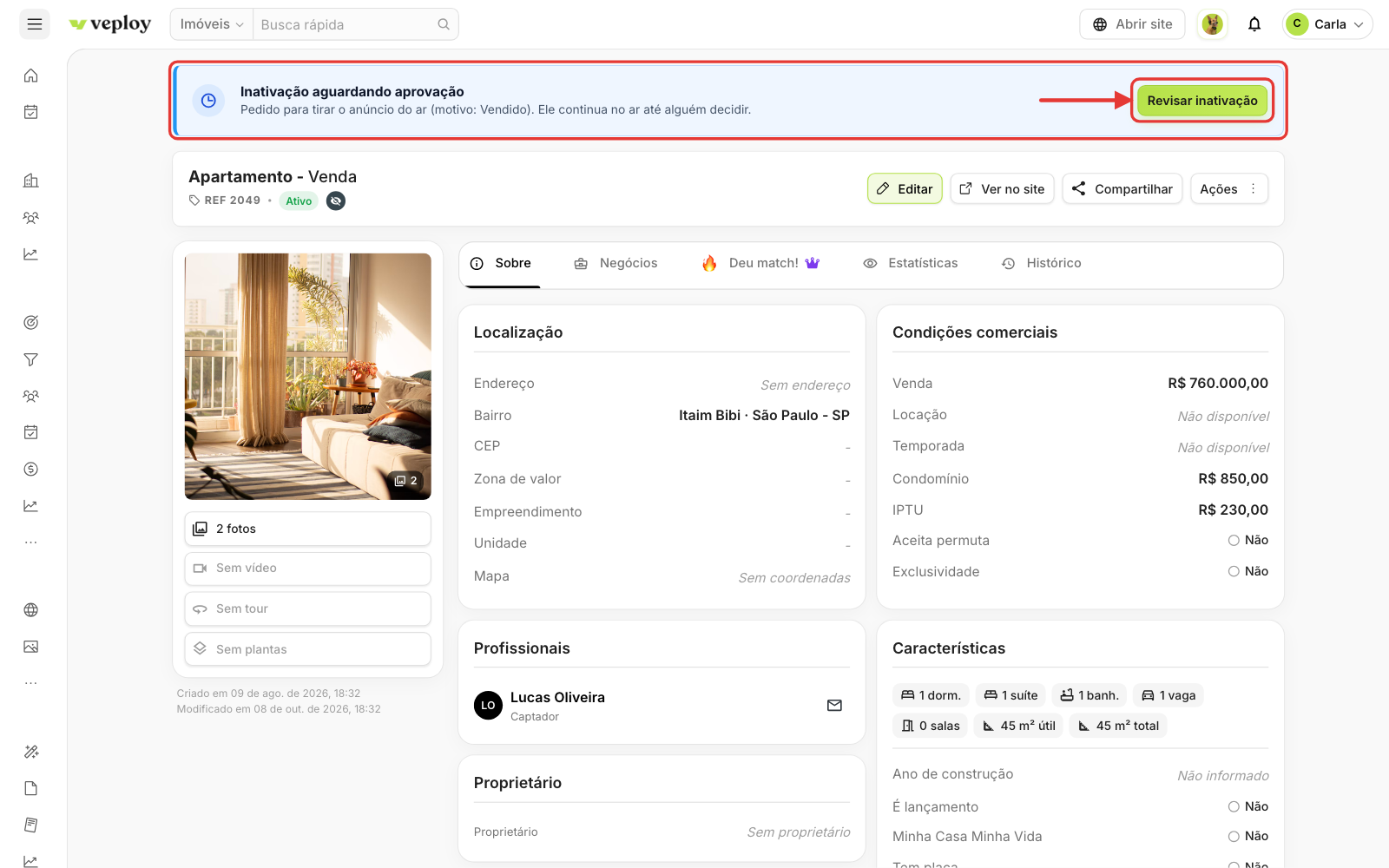Open the buildings icon in sidebar
The width and height of the screenshot is (1389, 868).
tap(31, 181)
